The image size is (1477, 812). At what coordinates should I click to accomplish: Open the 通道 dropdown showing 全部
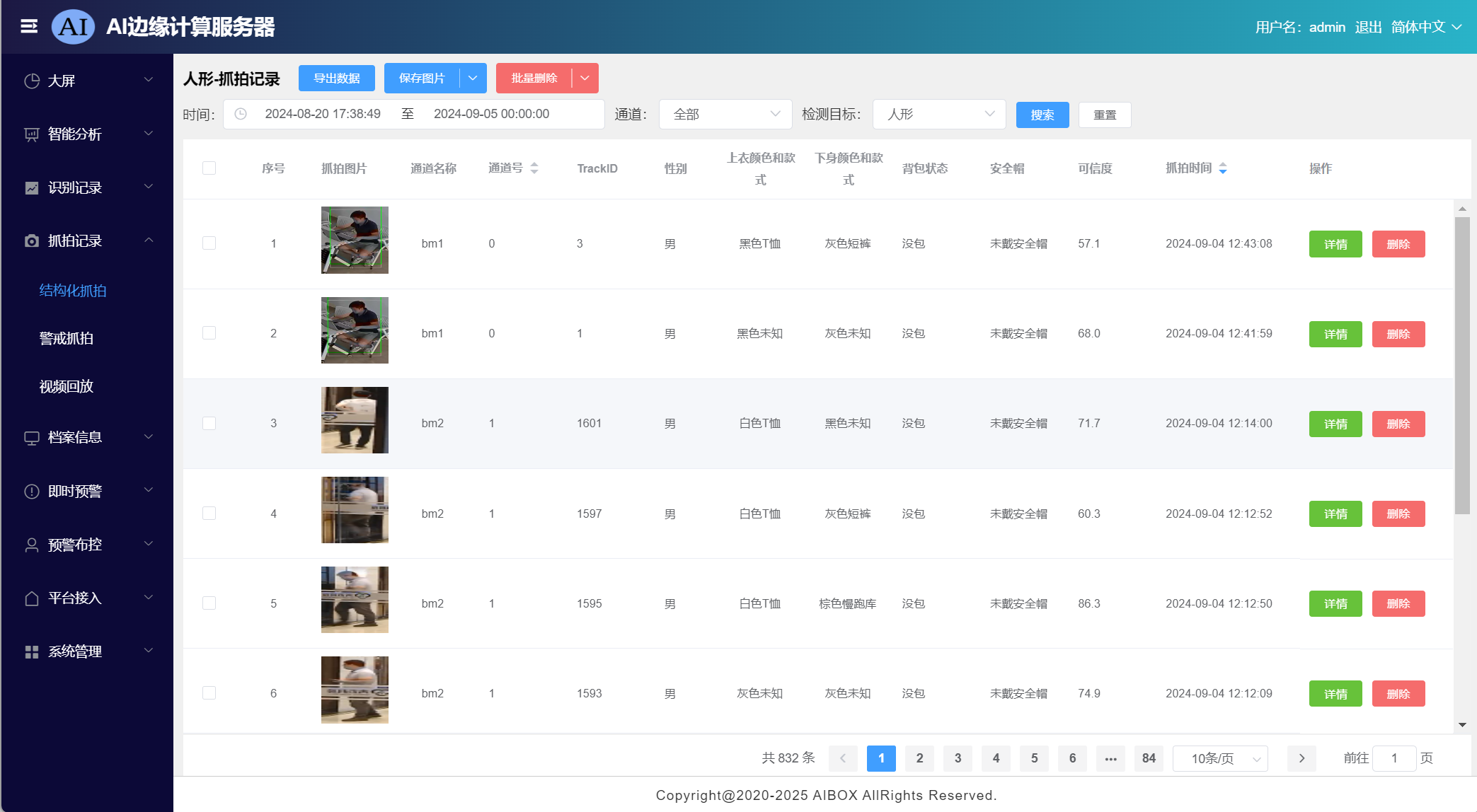[725, 114]
